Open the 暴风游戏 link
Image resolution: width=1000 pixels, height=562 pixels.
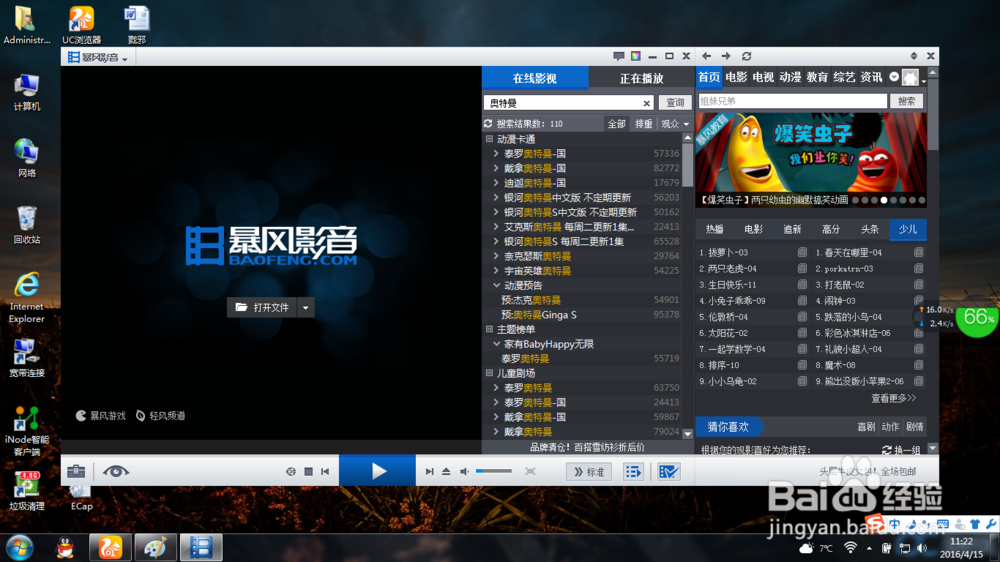[x=101, y=416]
